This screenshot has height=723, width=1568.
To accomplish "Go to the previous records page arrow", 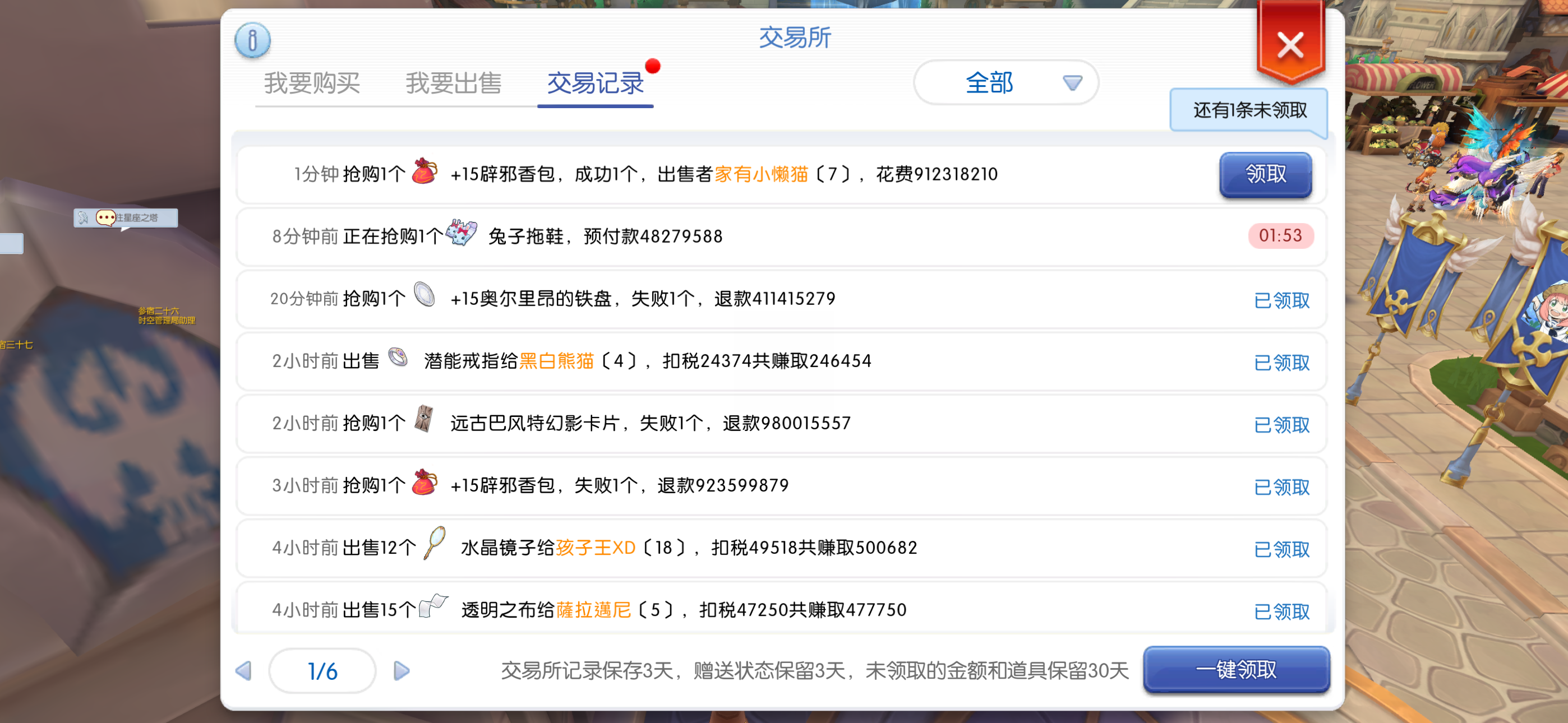I will point(244,671).
